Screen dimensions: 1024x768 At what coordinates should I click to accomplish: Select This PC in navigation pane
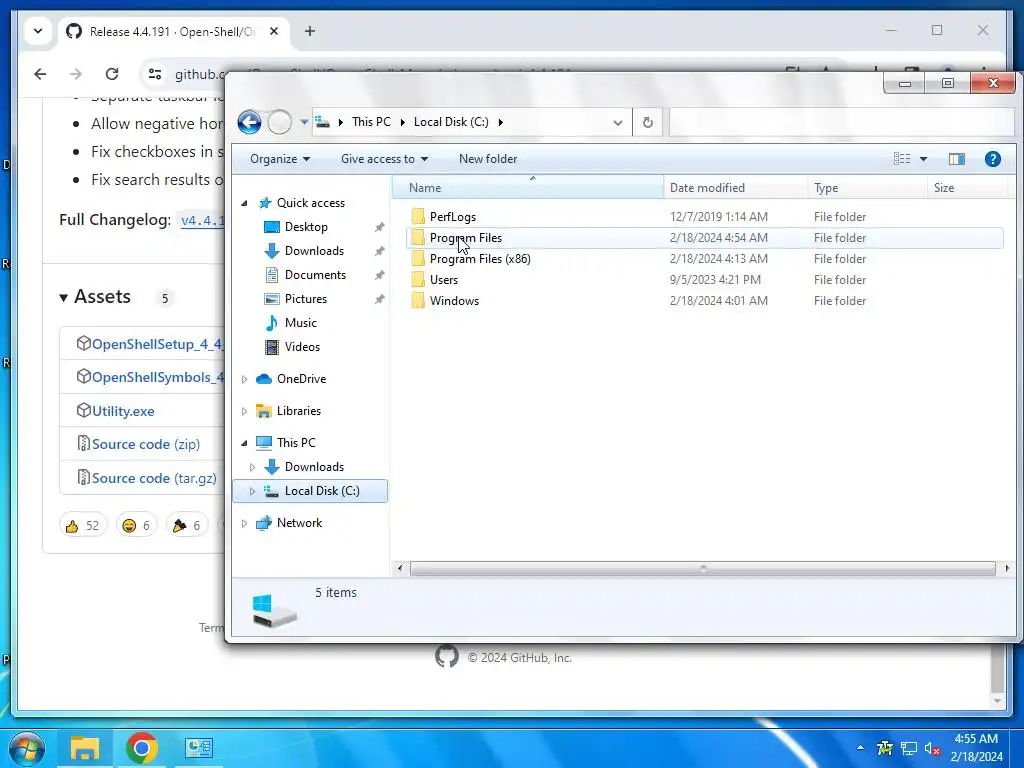[x=295, y=443]
